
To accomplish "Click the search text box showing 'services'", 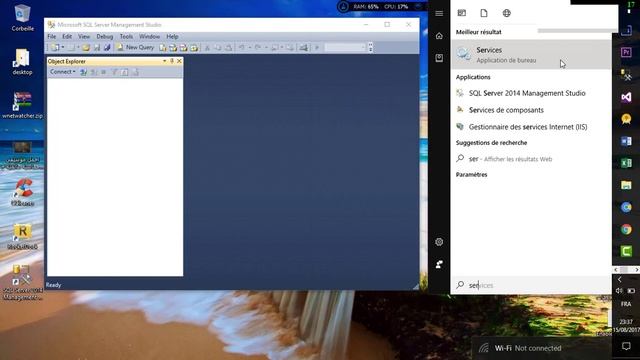I will click(531, 285).
